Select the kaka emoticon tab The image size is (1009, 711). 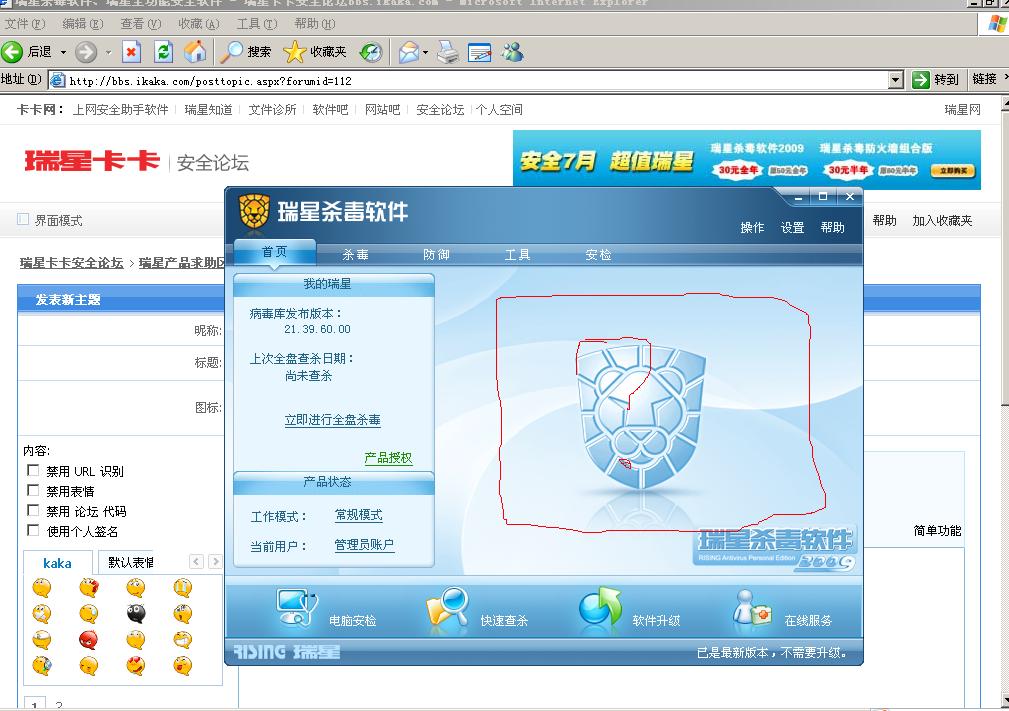pos(57,563)
